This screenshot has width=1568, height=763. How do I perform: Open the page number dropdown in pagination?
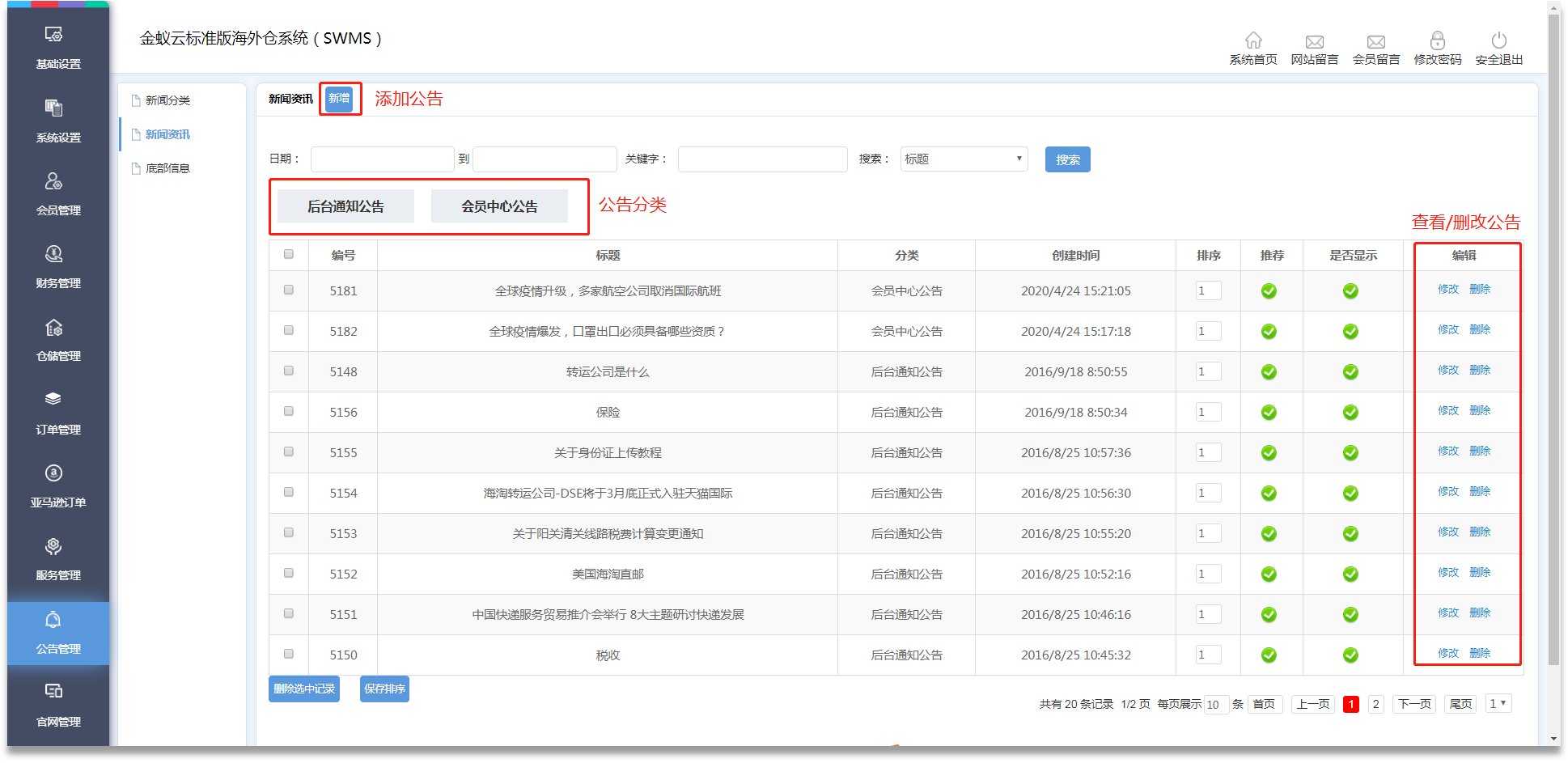pos(1498,703)
